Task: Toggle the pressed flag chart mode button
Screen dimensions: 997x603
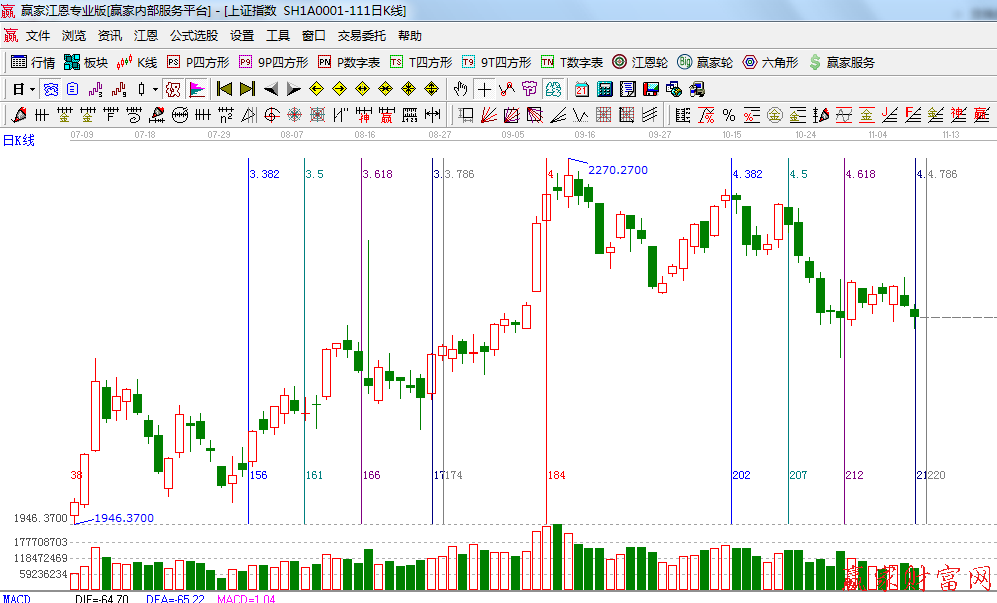Action: [196, 89]
